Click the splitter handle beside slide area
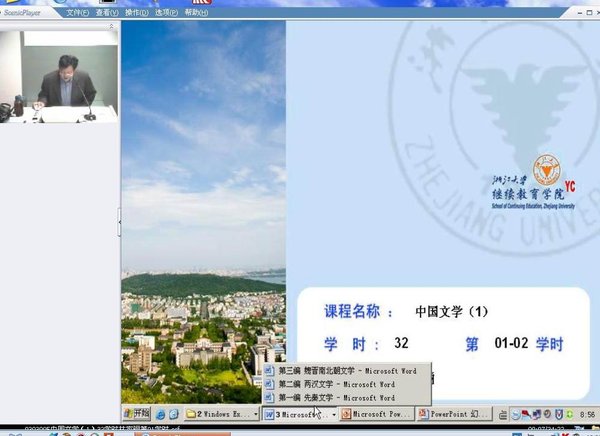 pos(119,221)
